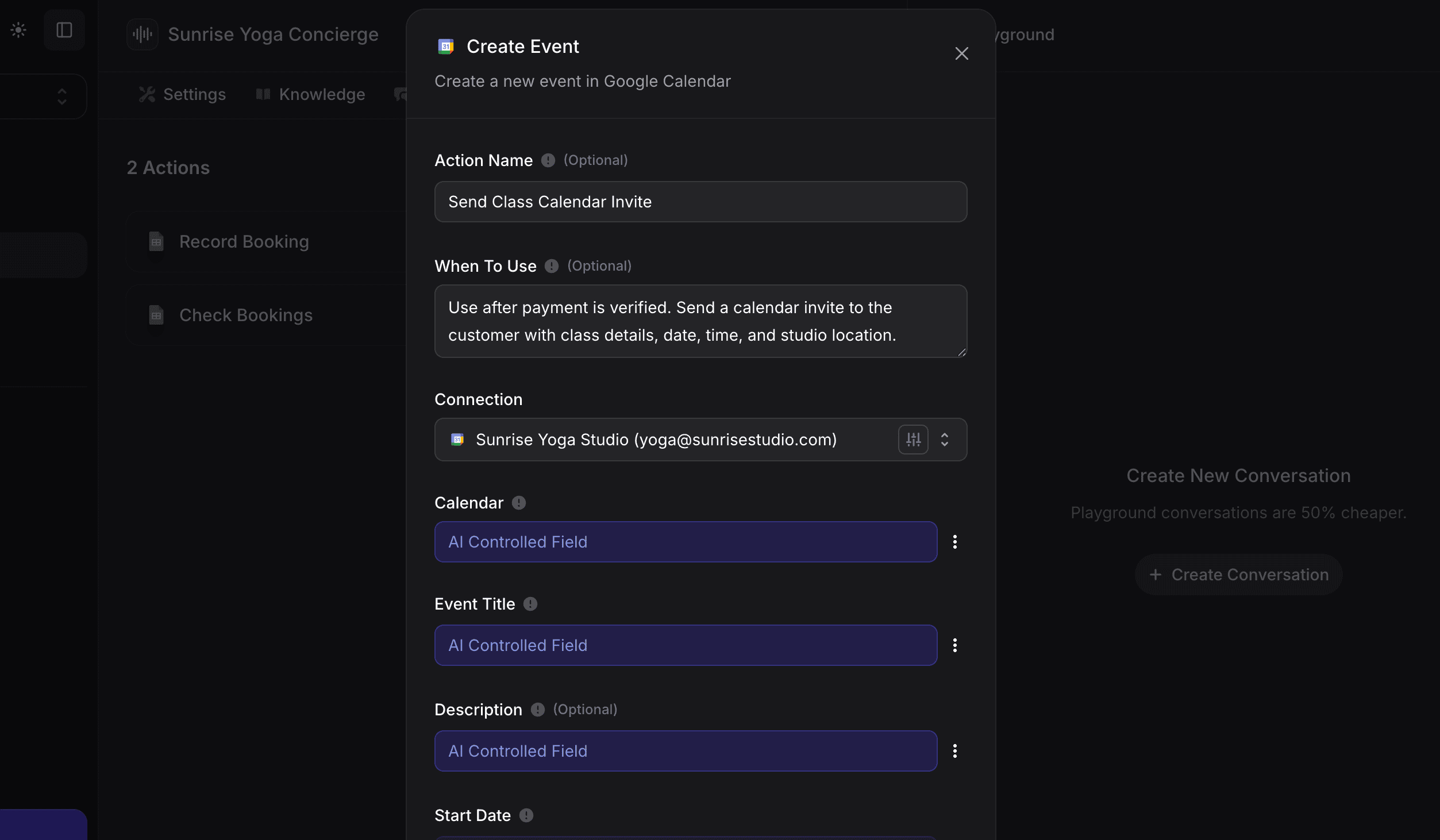Switch to the Settings tab
The image size is (1440, 840).
tap(182, 94)
